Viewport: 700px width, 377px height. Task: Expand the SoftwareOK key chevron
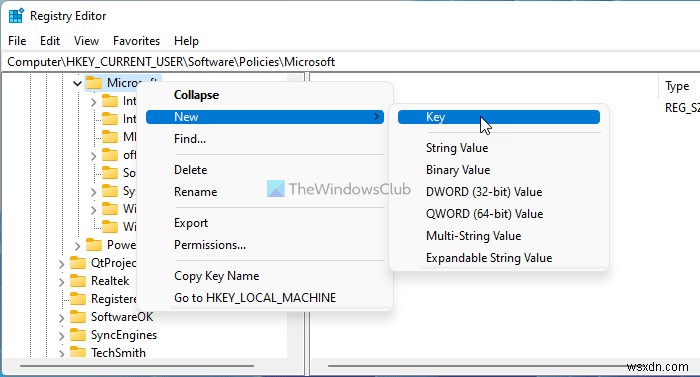click(62, 318)
